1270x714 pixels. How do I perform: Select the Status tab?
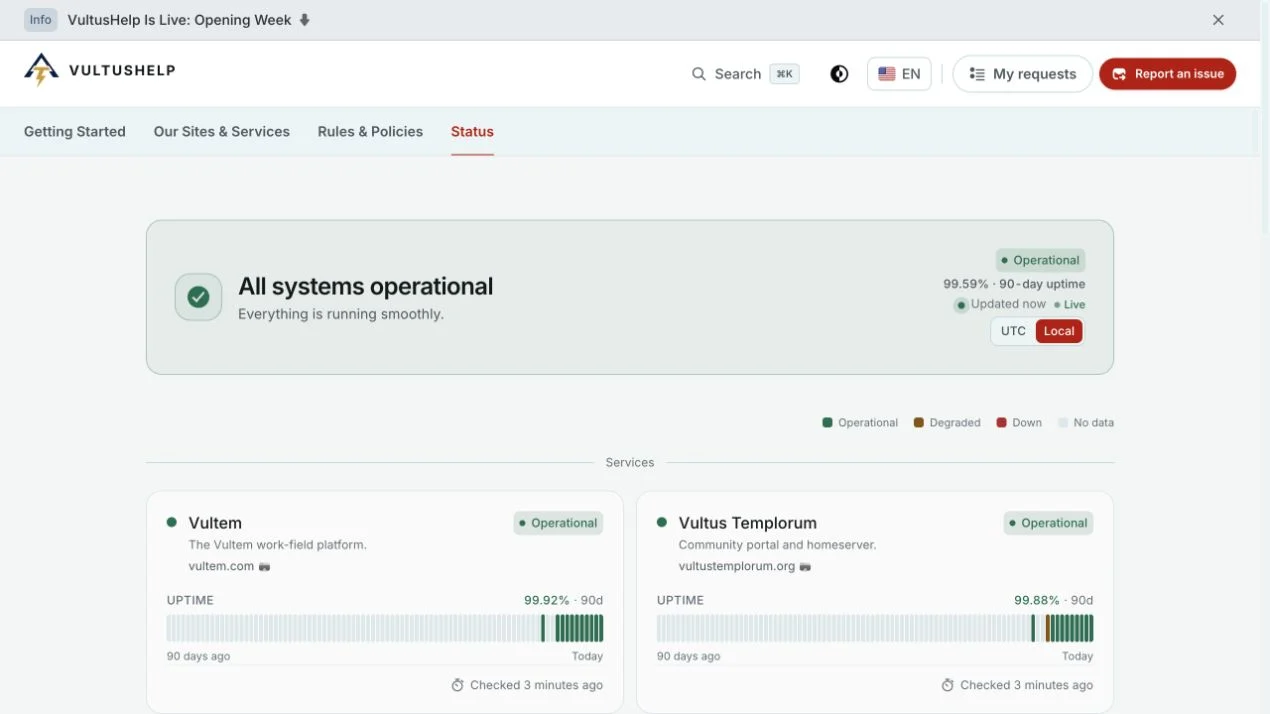(472, 131)
